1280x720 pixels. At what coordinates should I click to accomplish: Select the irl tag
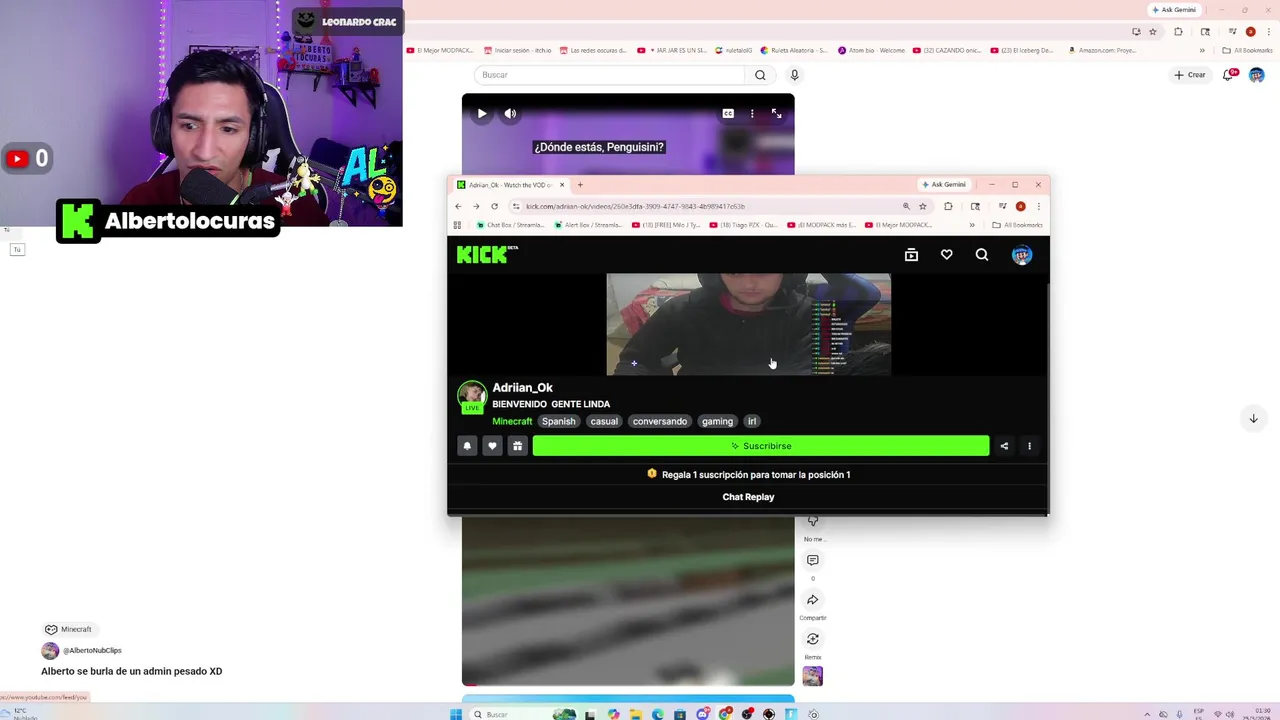pos(752,421)
